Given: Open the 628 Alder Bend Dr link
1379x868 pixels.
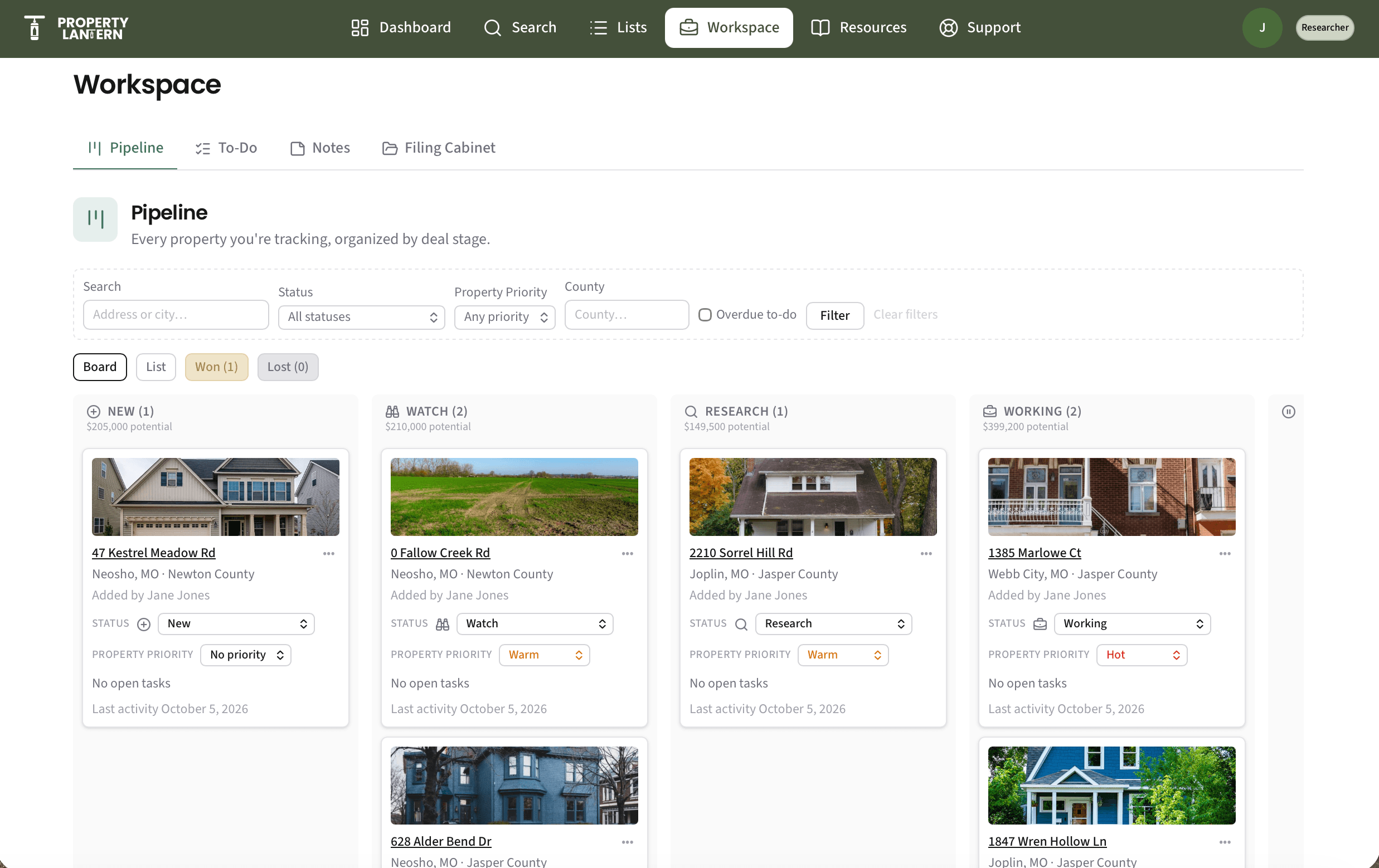Looking at the screenshot, I should pos(441,841).
